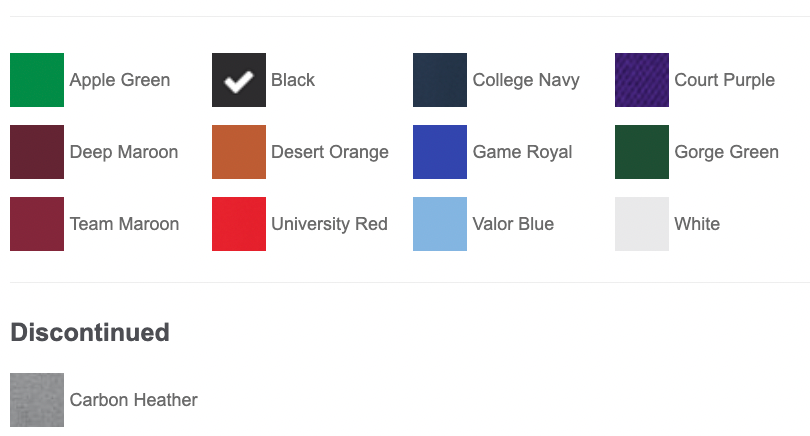Click the Valor Blue label text

[x=513, y=224]
